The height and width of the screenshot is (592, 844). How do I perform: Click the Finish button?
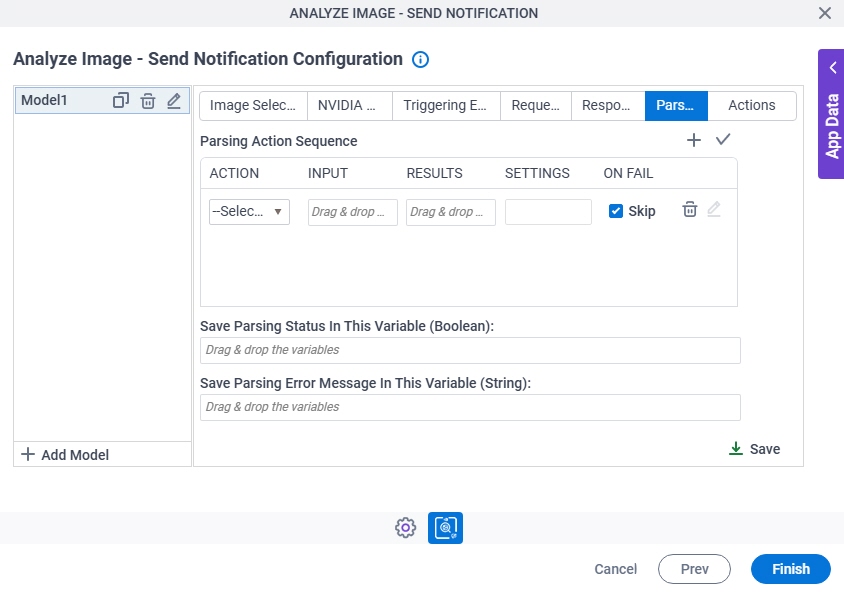pos(791,569)
